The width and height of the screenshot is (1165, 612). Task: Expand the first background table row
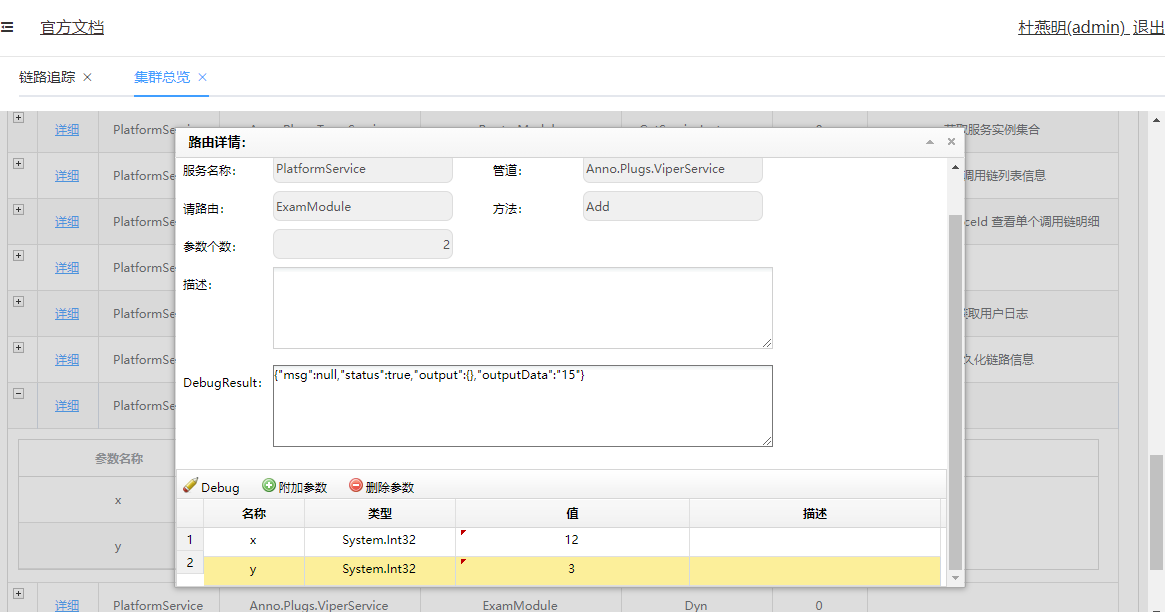tap(19, 117)
